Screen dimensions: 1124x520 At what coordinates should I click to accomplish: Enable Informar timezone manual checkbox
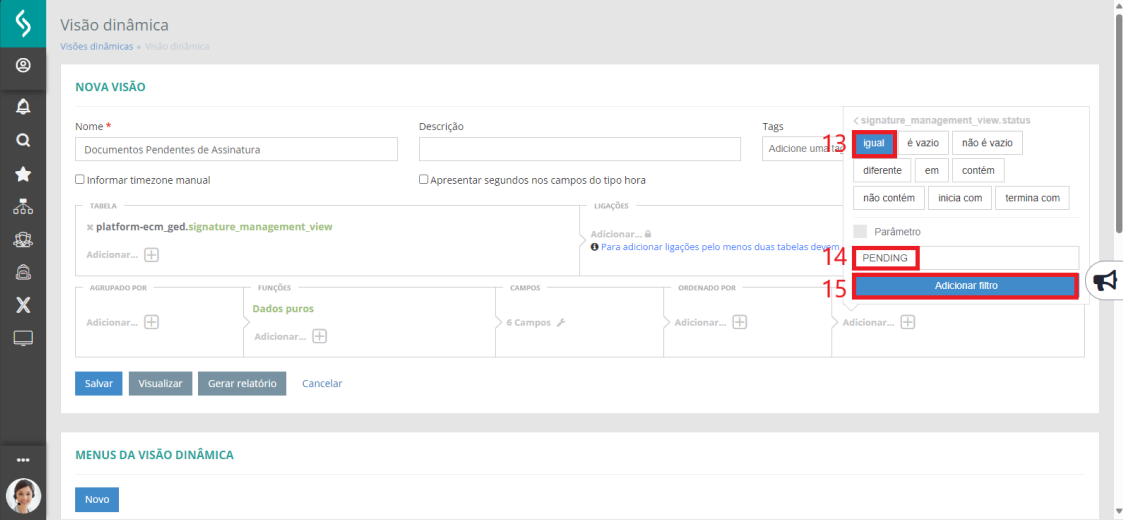tap(80, 180)
